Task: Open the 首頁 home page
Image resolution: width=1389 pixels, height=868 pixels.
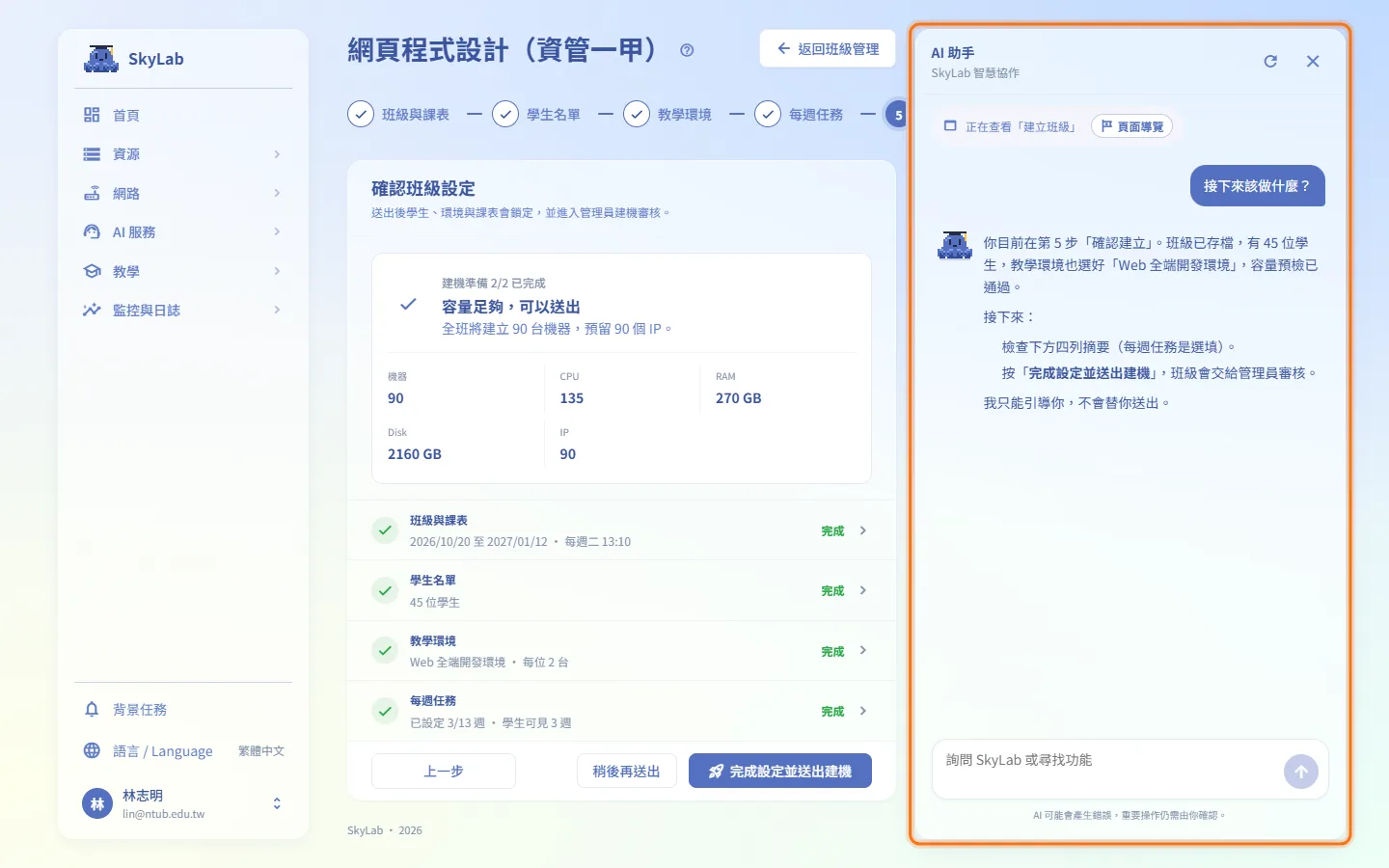Action: click(x=183, y=115)
